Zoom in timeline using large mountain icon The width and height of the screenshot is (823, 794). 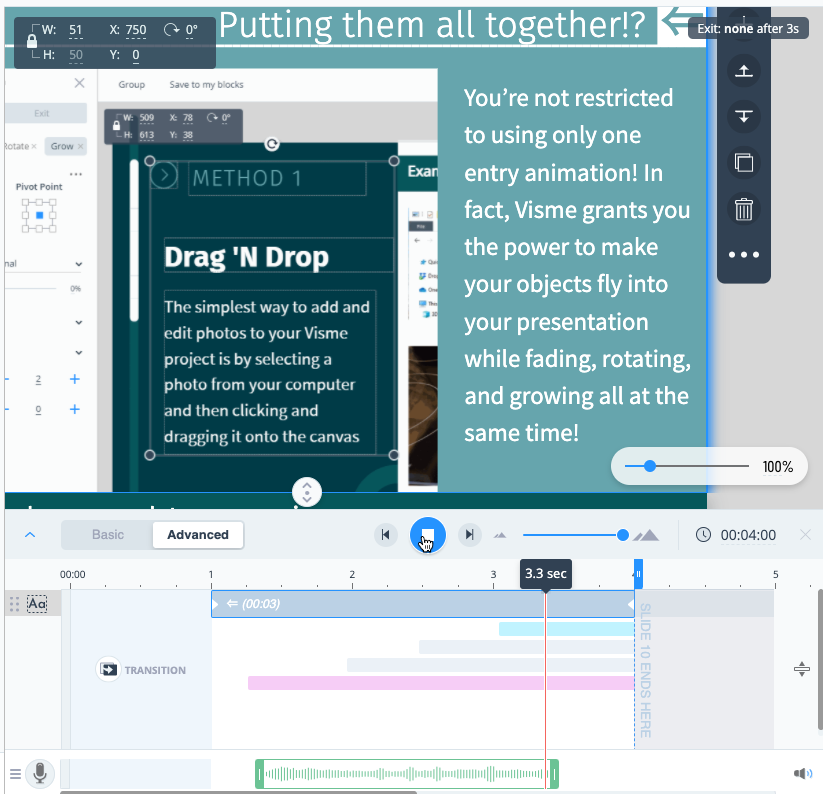(x=647, y=535)
